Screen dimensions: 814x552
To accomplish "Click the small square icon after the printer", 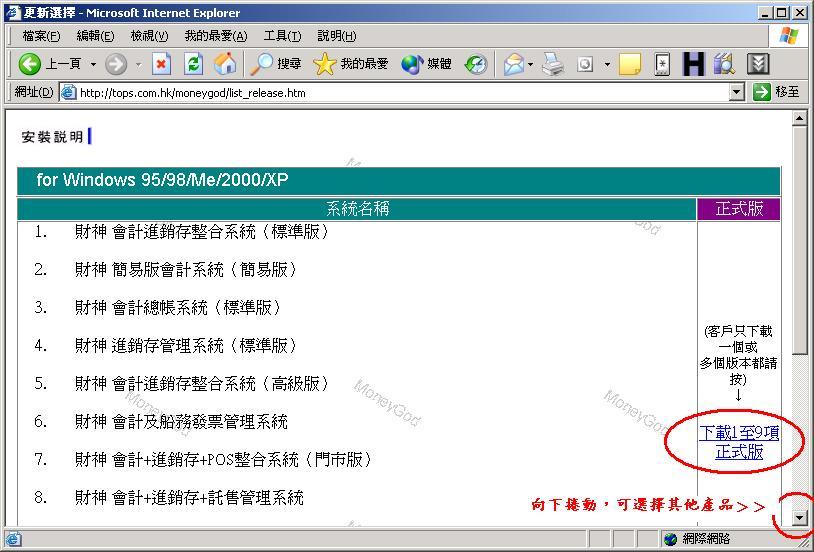I will [585, 64].
